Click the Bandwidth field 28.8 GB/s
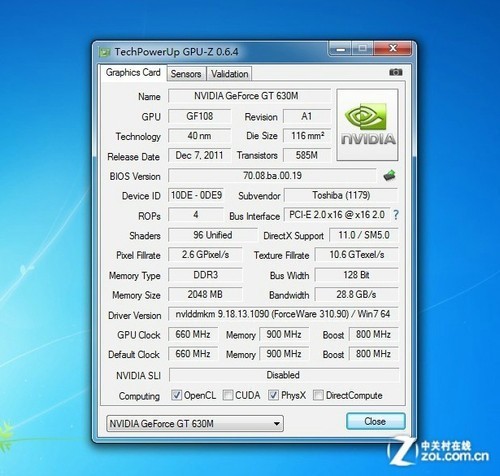500x476 pixels. pos(357,294)
